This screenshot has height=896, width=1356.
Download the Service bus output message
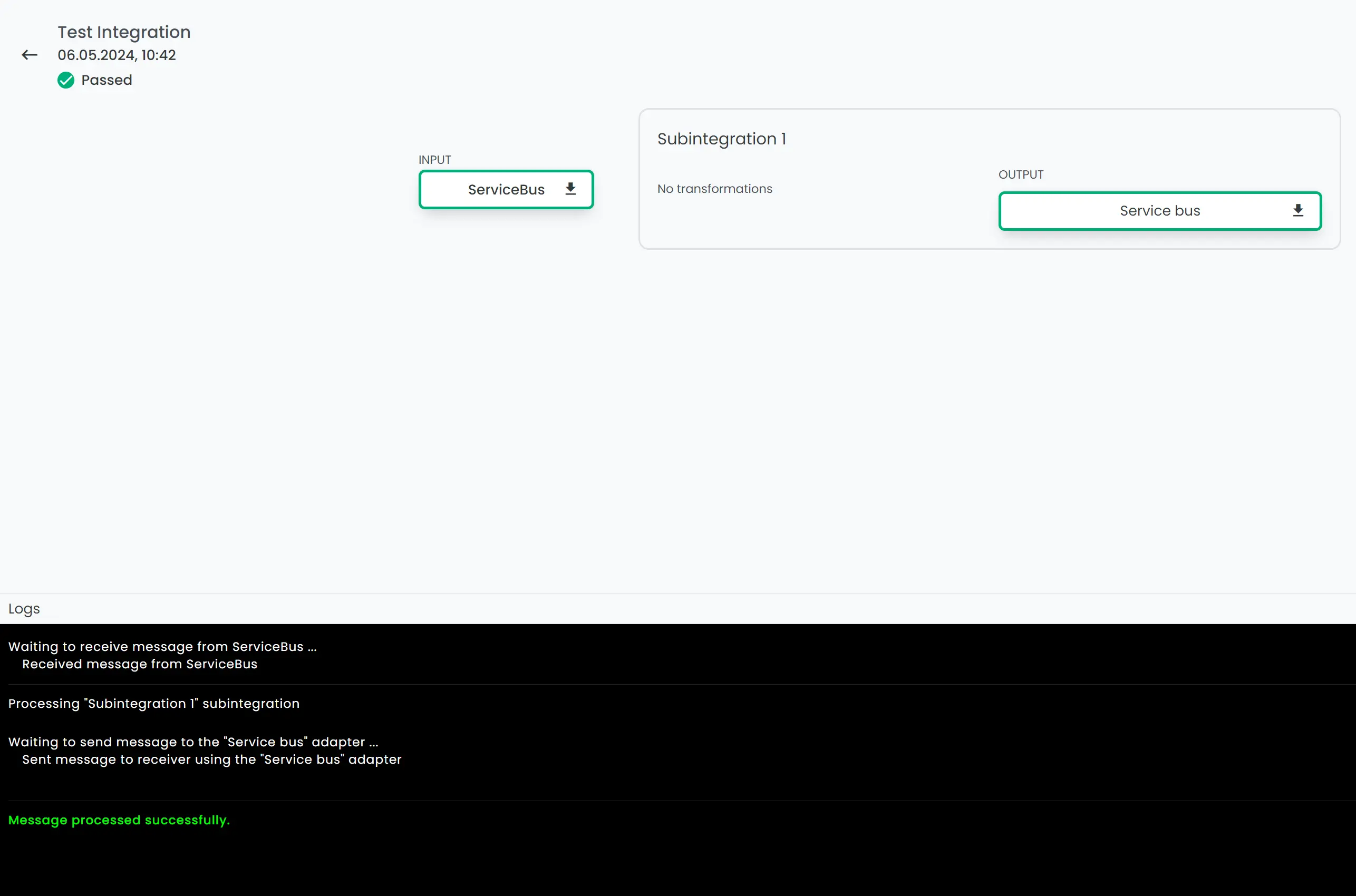[x=1297, y=210]
